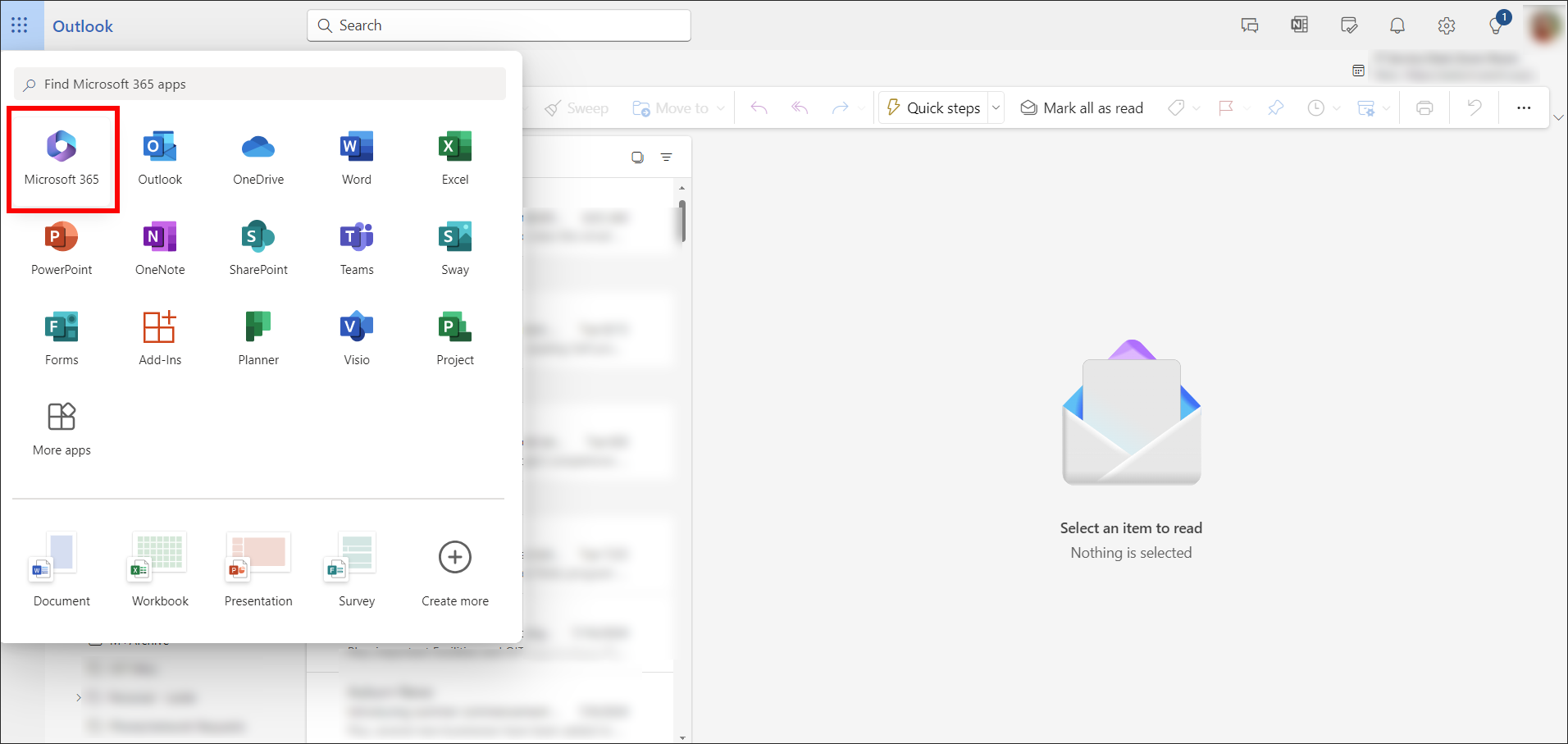Open SharePoint app

pyautogui.click(x=258, y=249)
